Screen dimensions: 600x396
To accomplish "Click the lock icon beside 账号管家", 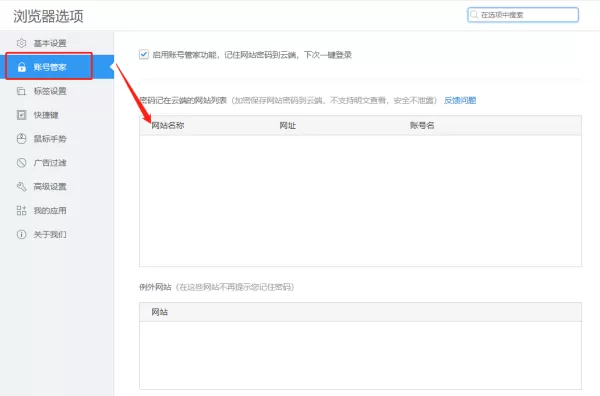I will click(21, 67).
